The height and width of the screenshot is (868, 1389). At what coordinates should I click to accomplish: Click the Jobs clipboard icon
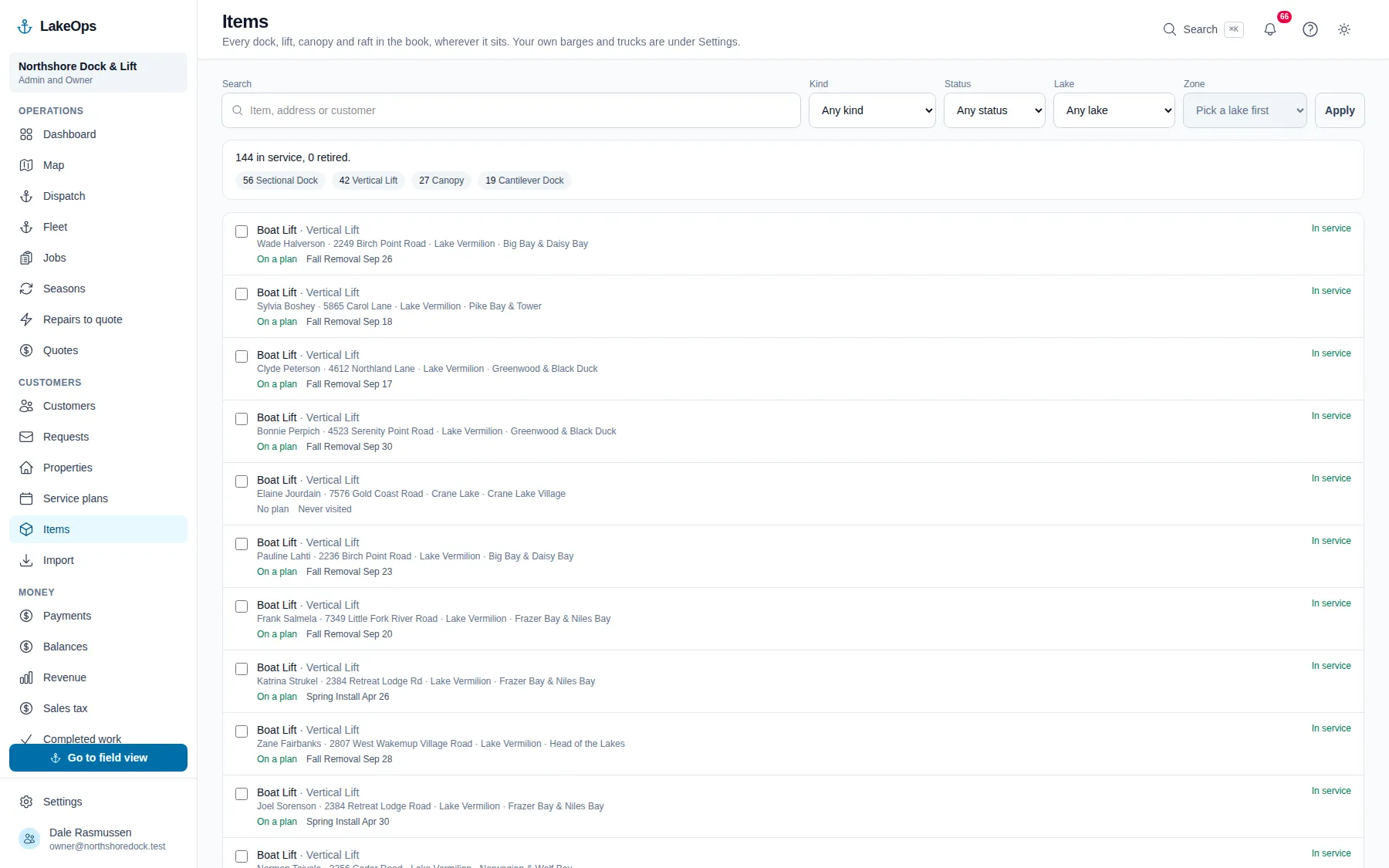pos(26,258)
